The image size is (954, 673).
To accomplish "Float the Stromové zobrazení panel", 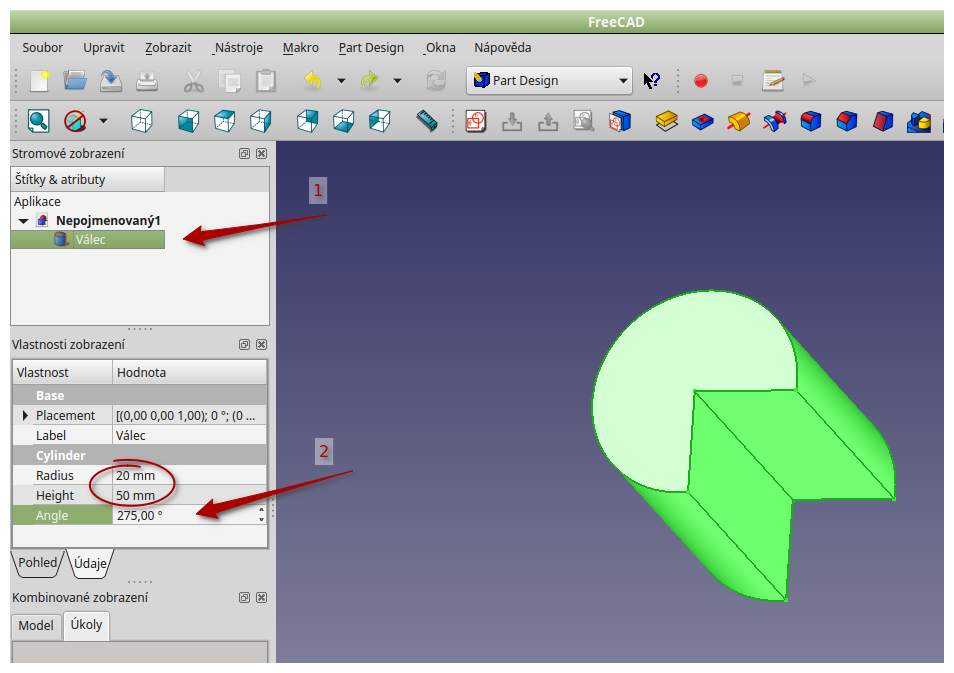I will point(244,154).
